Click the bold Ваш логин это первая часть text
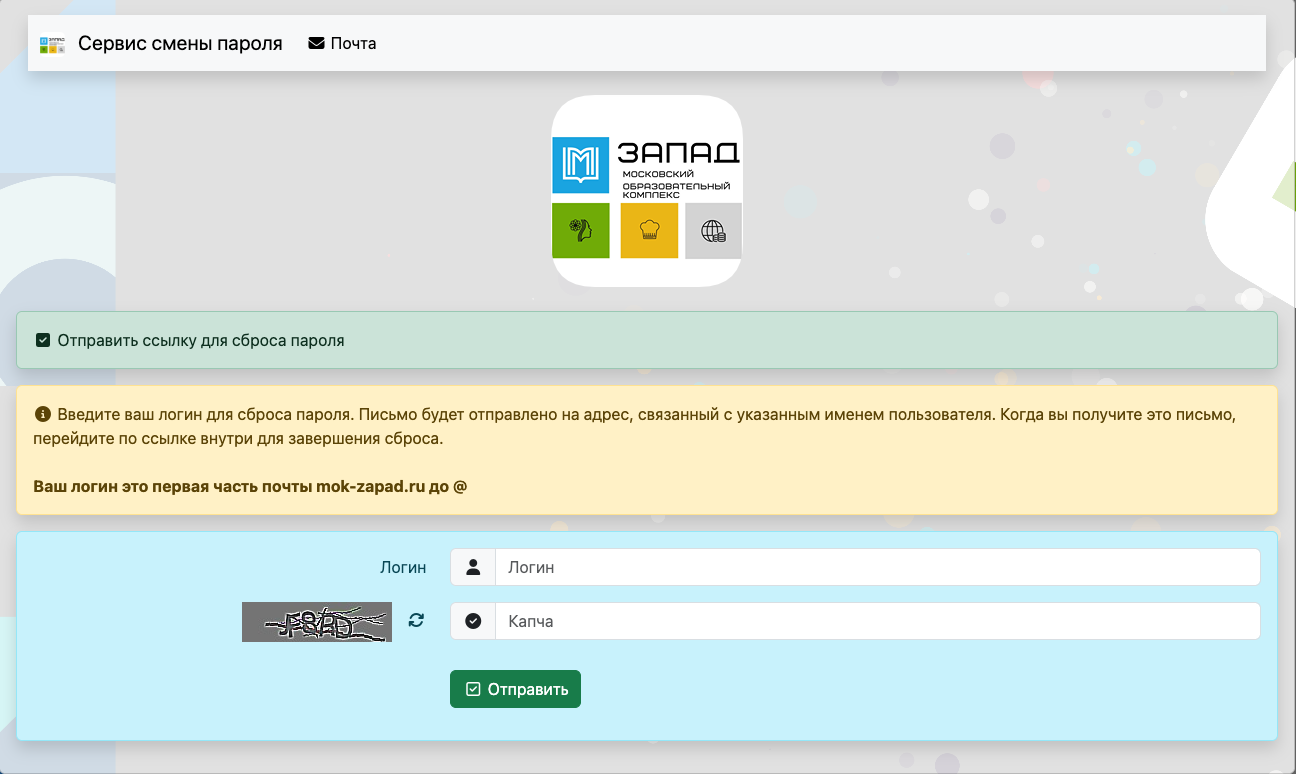 (x=250, y=487)
